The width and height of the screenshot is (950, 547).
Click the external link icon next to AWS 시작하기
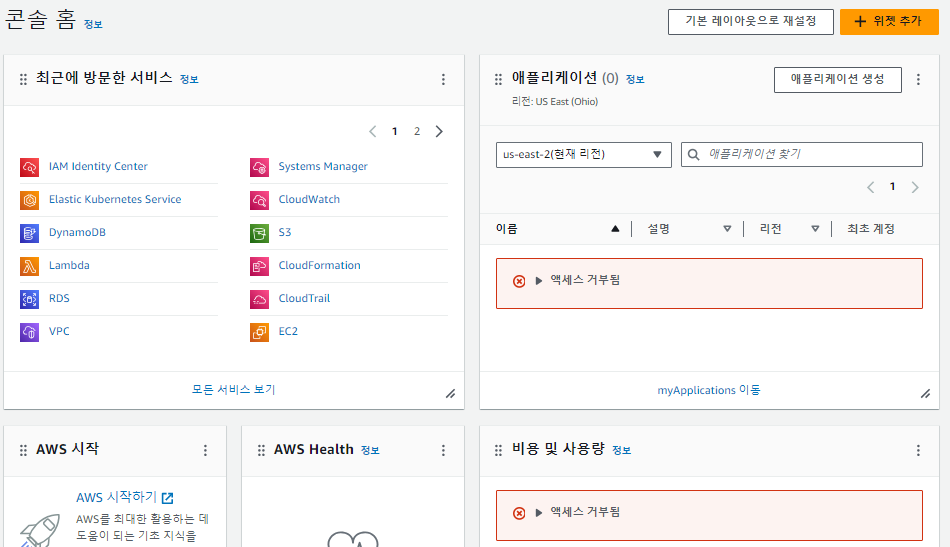tap(168, 498)
